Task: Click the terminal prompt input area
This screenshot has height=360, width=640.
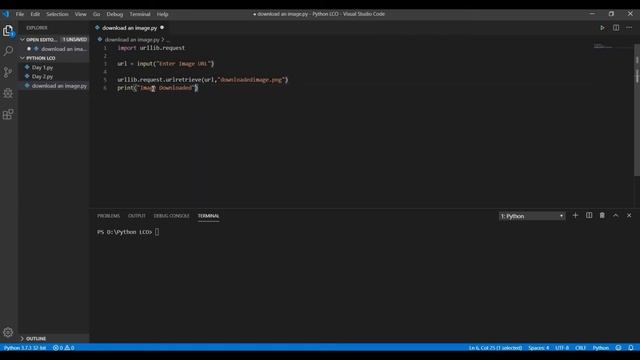Action: click(157, 232)
